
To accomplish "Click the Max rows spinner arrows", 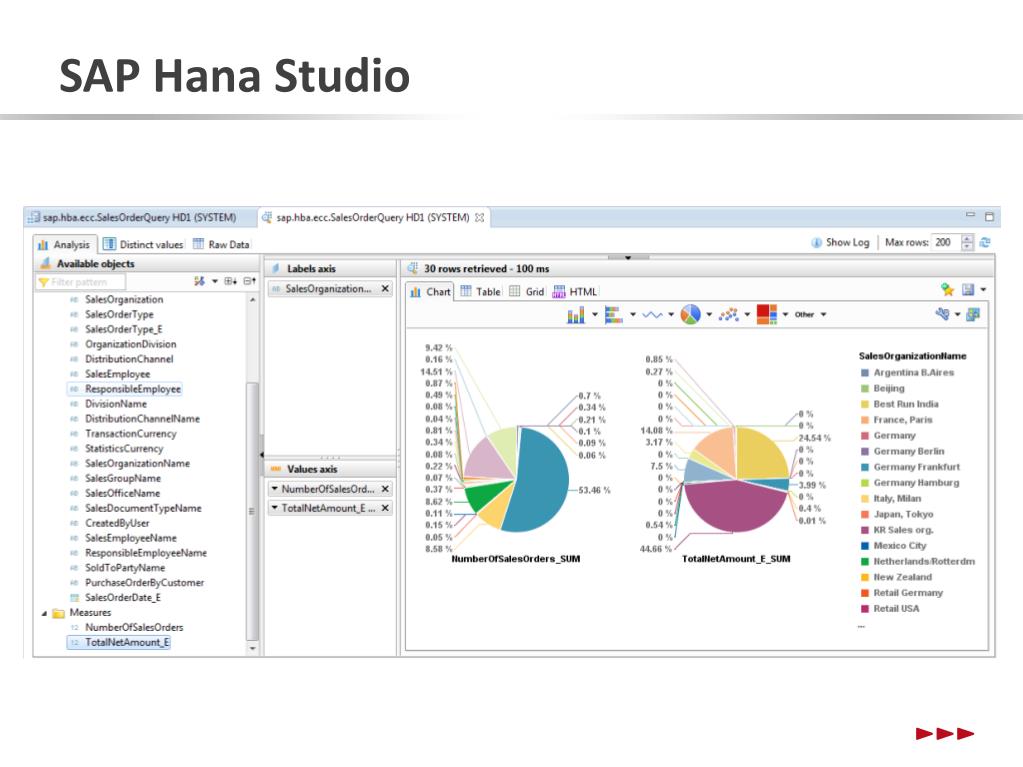I will click(x=968, y=243).
